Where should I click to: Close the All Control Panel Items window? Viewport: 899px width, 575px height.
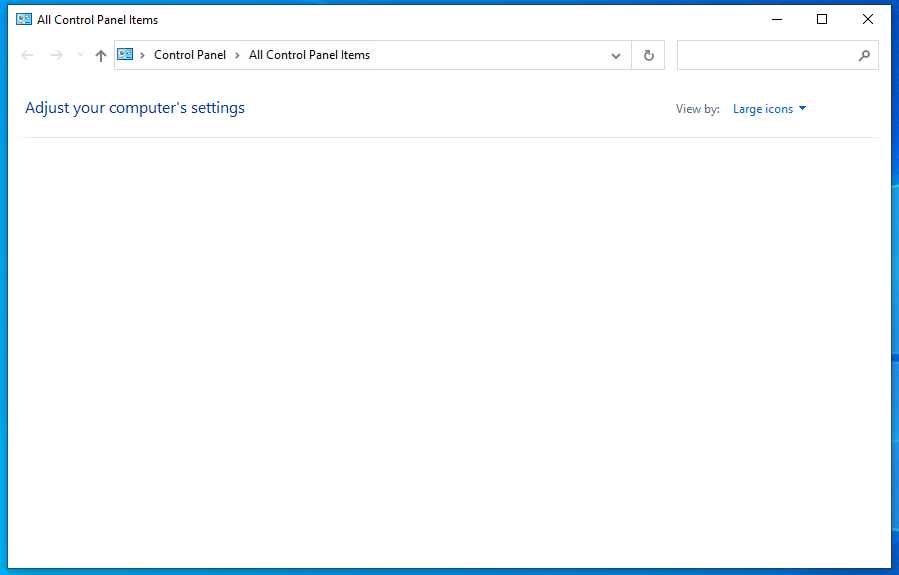(868, 19)
